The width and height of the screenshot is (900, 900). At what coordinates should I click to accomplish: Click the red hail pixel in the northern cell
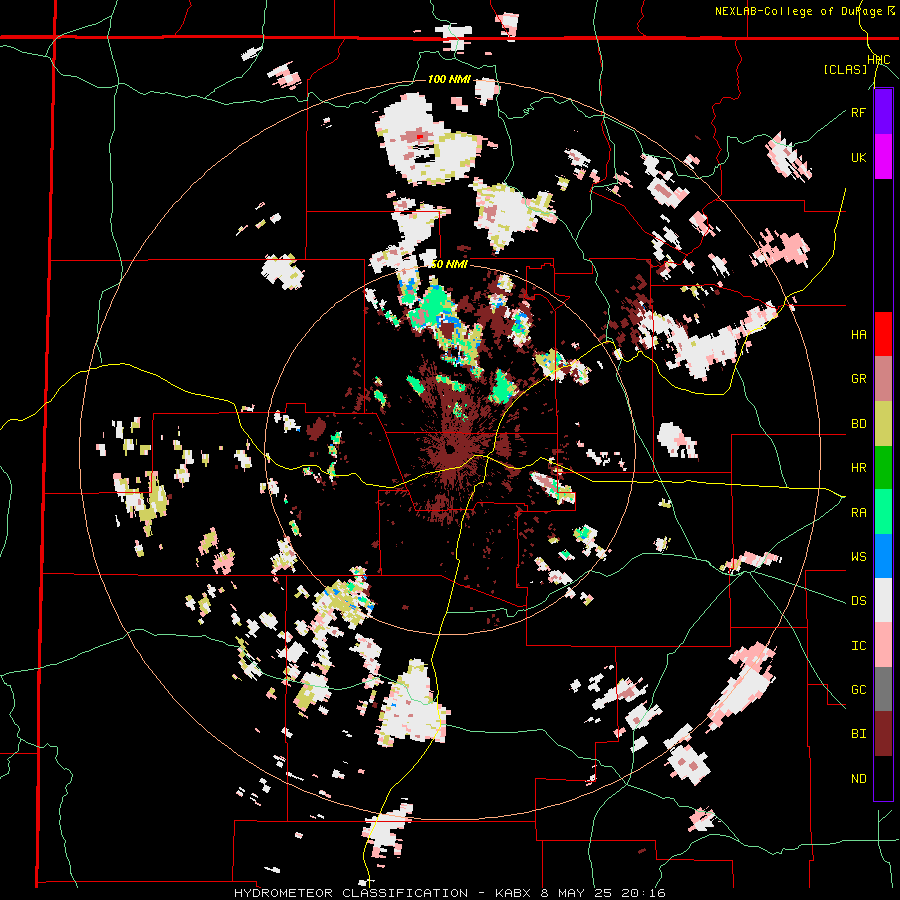click(x=420, y=137)
